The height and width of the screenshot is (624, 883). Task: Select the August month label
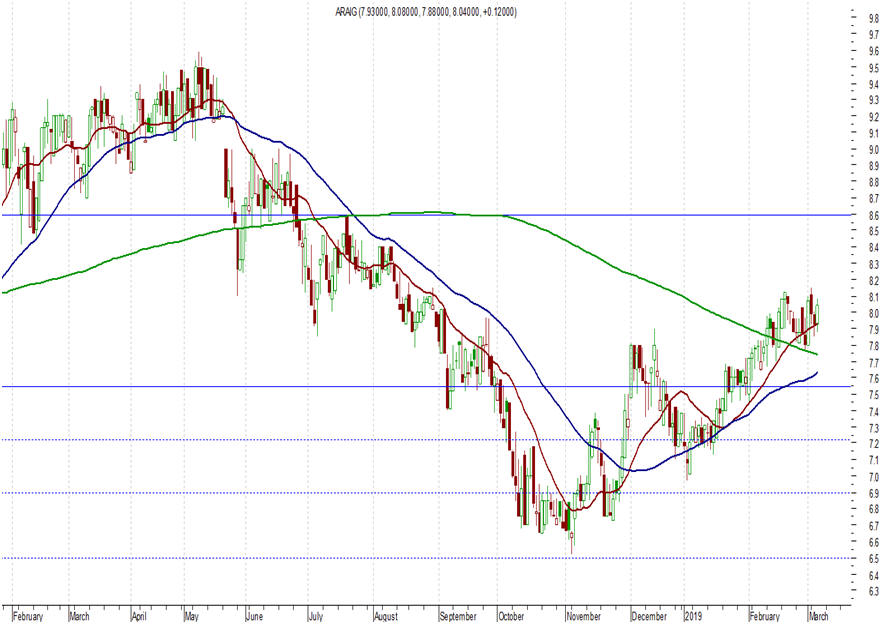point(386,616)
